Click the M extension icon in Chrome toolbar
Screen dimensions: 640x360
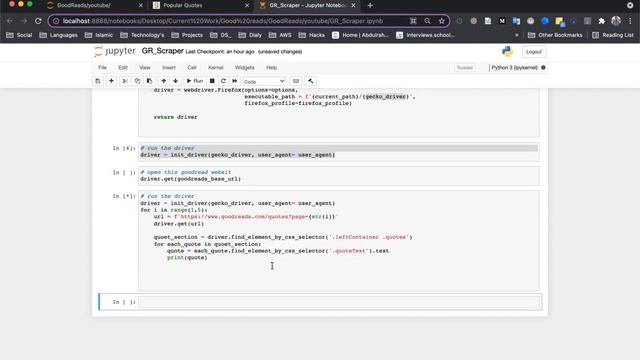point(502,21)
